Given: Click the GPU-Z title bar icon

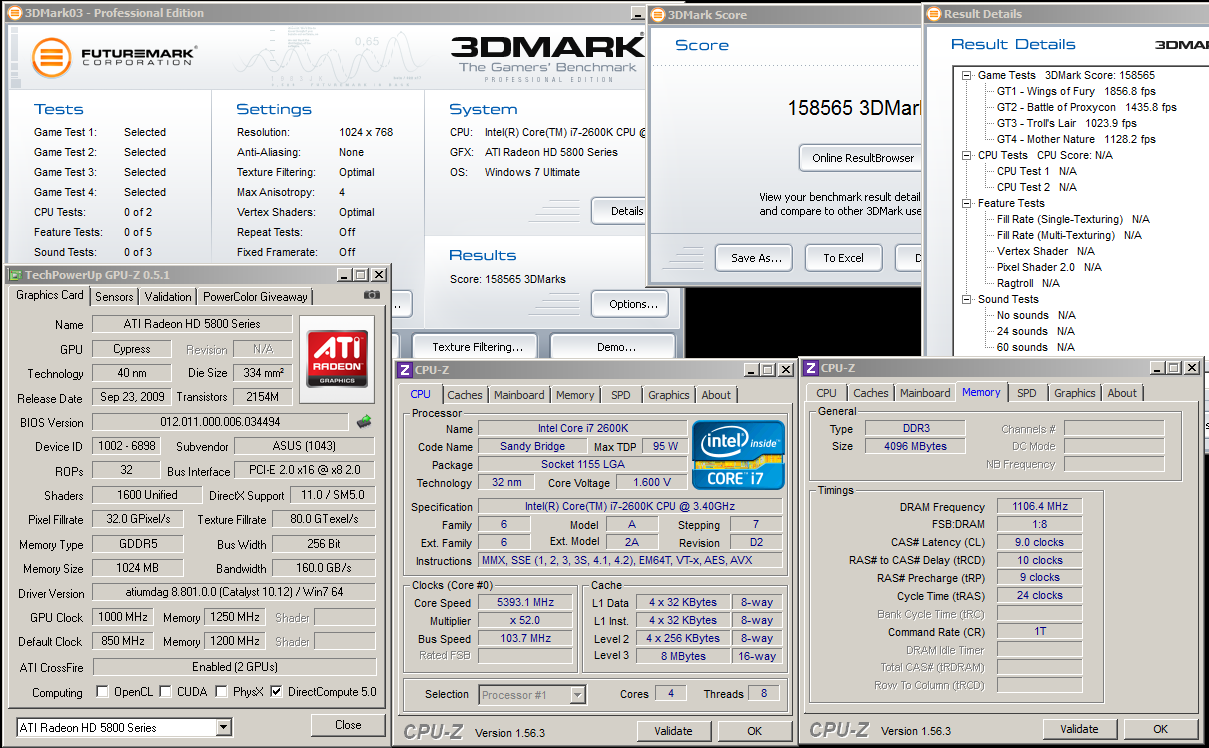Looking at the screenshot, I should click(14, 274).
